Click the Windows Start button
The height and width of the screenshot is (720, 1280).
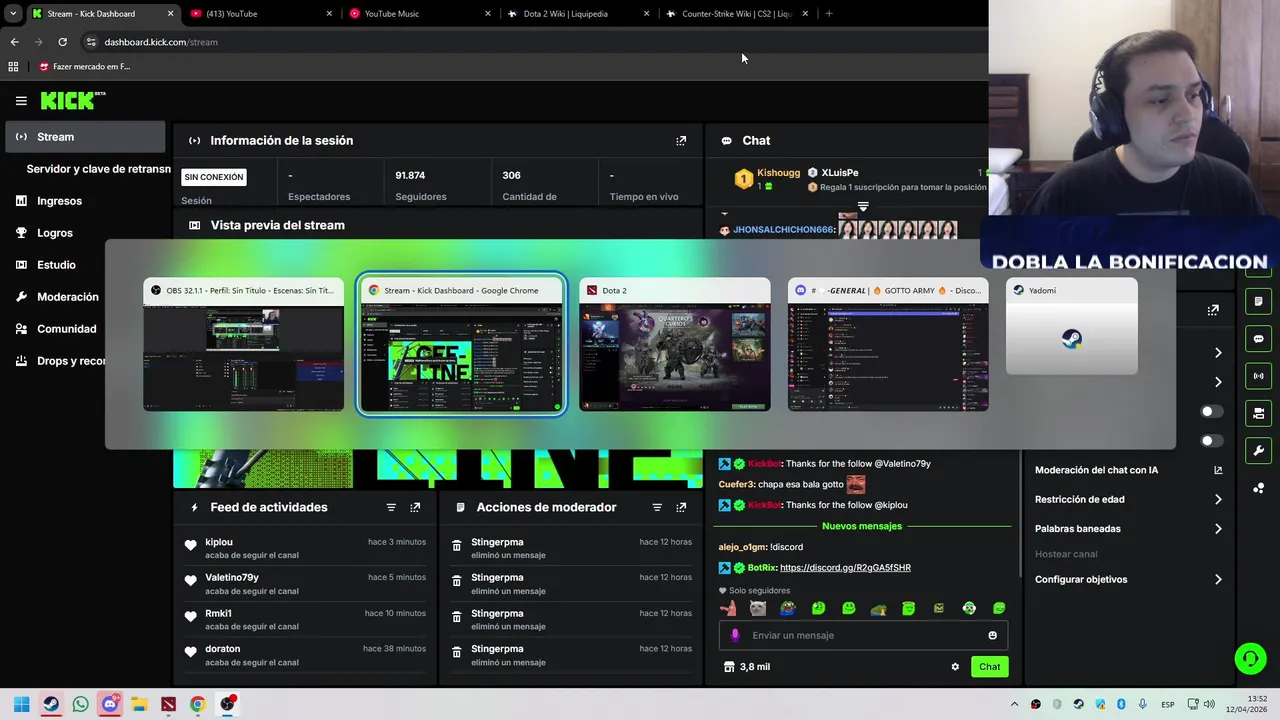pyautogui.click(x=21, y=704)
